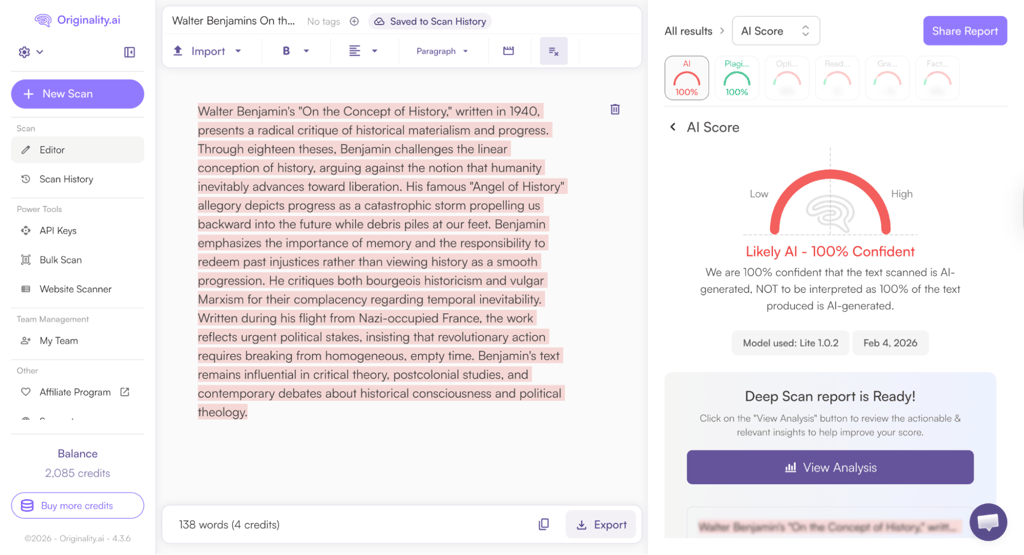Open Bulk Scan
The width and height of the screenshot is (1024, 555).
[78, 260]
